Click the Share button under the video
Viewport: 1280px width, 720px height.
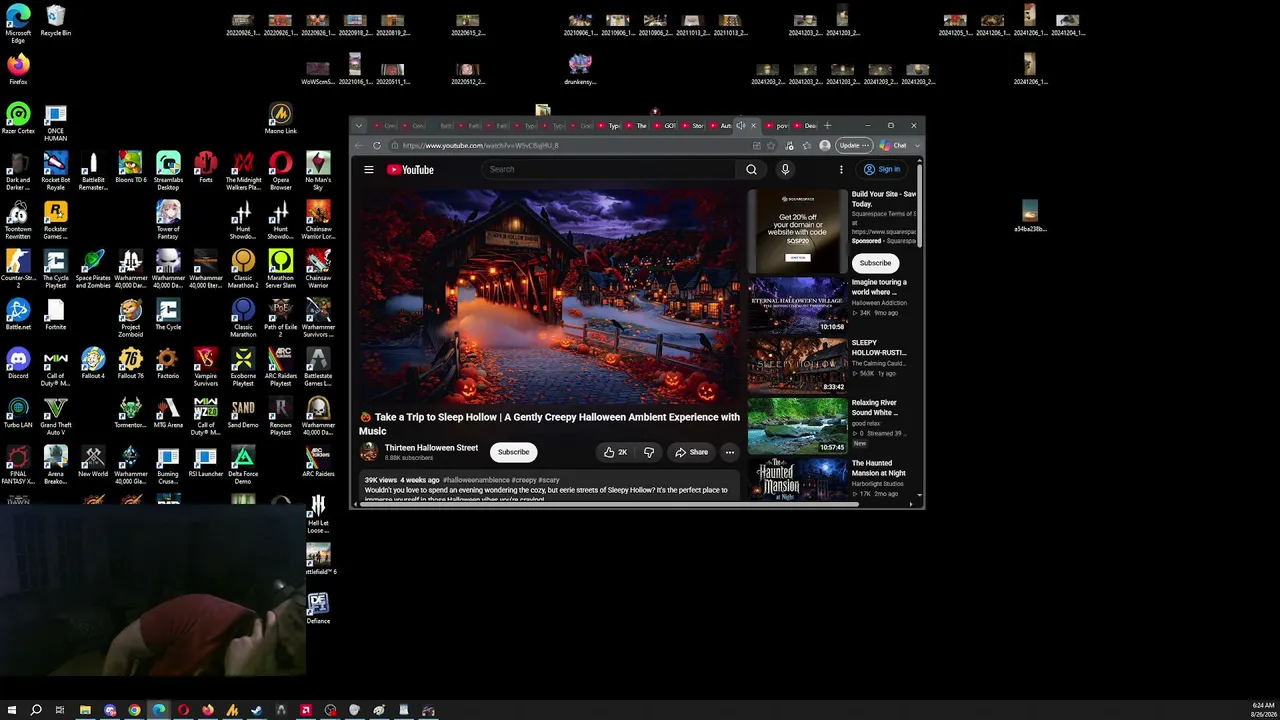691,452
